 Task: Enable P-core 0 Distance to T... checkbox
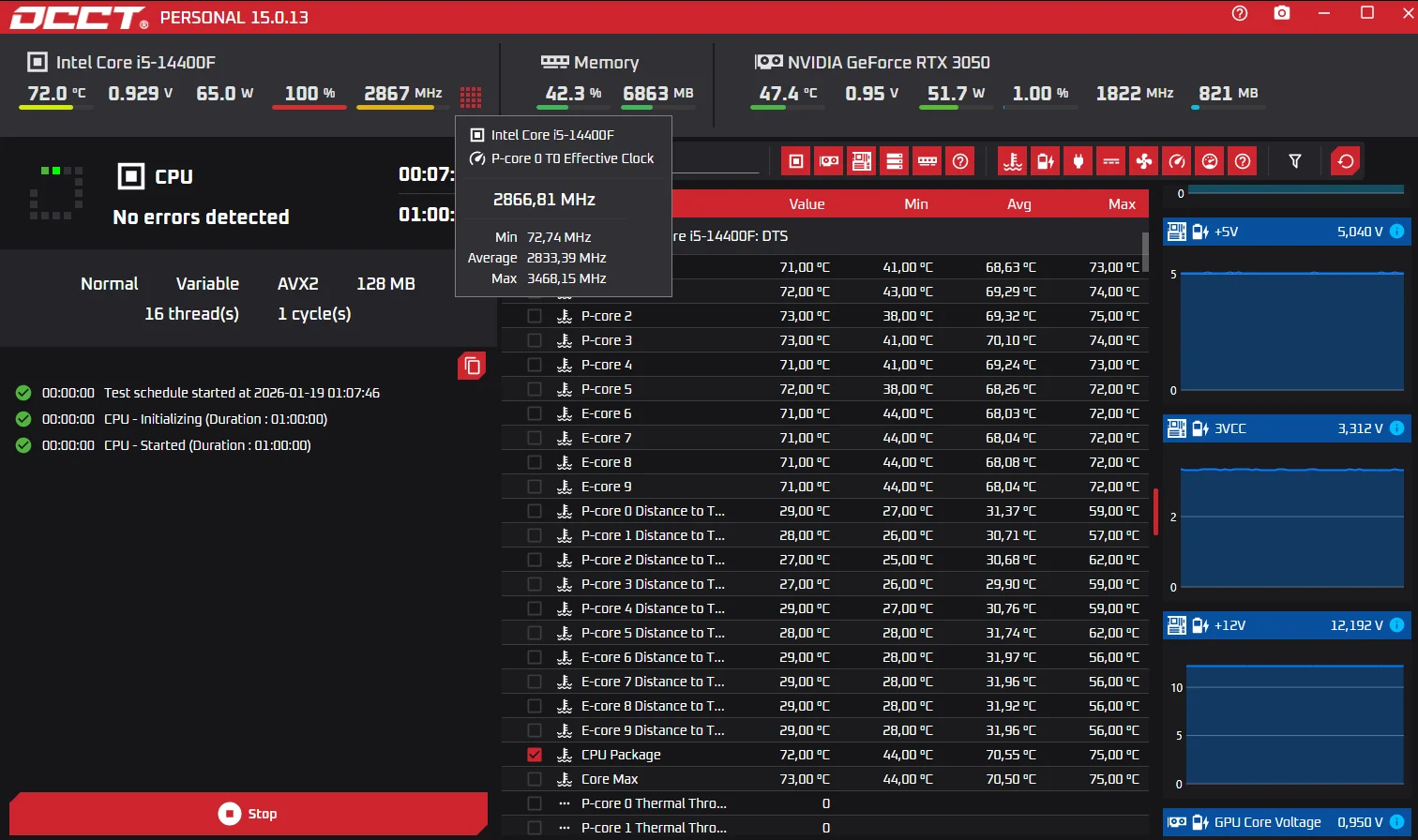535,511
